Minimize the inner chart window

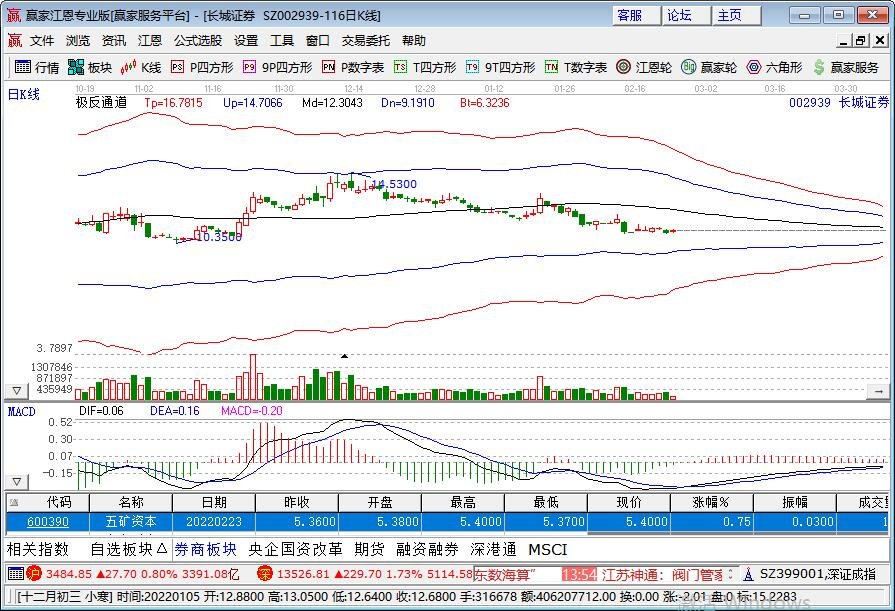(x=844, y=41)
